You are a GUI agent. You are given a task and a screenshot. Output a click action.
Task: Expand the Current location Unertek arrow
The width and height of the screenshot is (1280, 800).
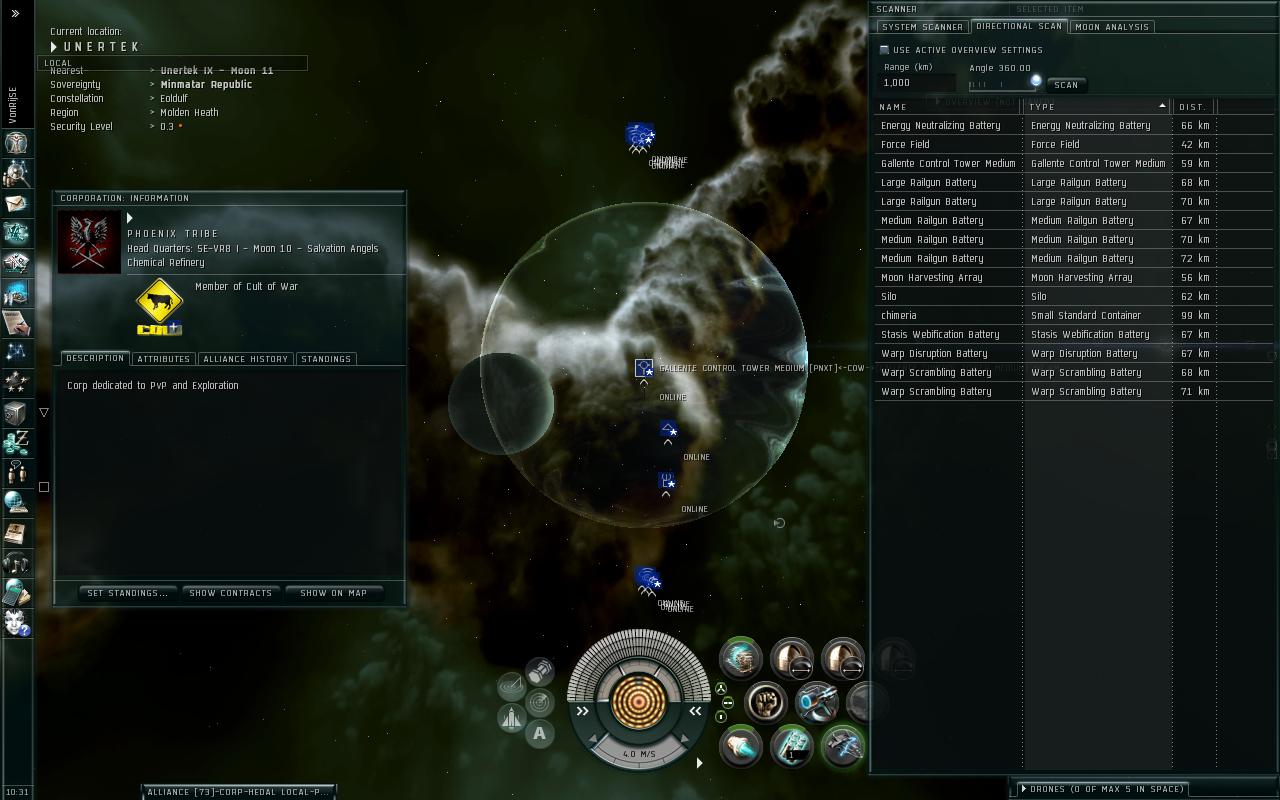point(54,47)
